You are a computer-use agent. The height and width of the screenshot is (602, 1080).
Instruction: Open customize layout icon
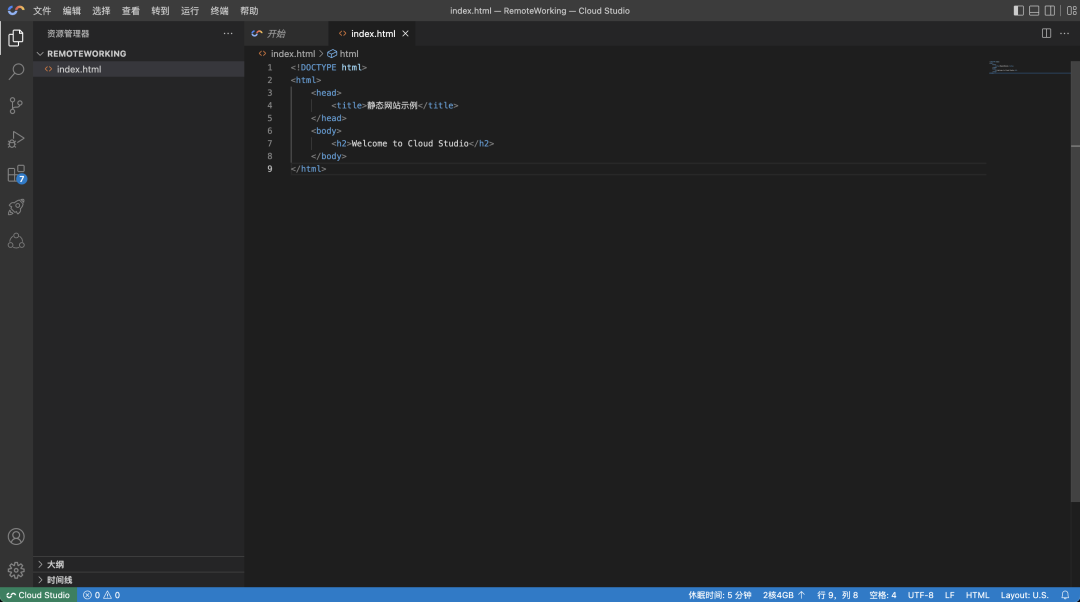pyautogui.click(x=1071, y=10)
